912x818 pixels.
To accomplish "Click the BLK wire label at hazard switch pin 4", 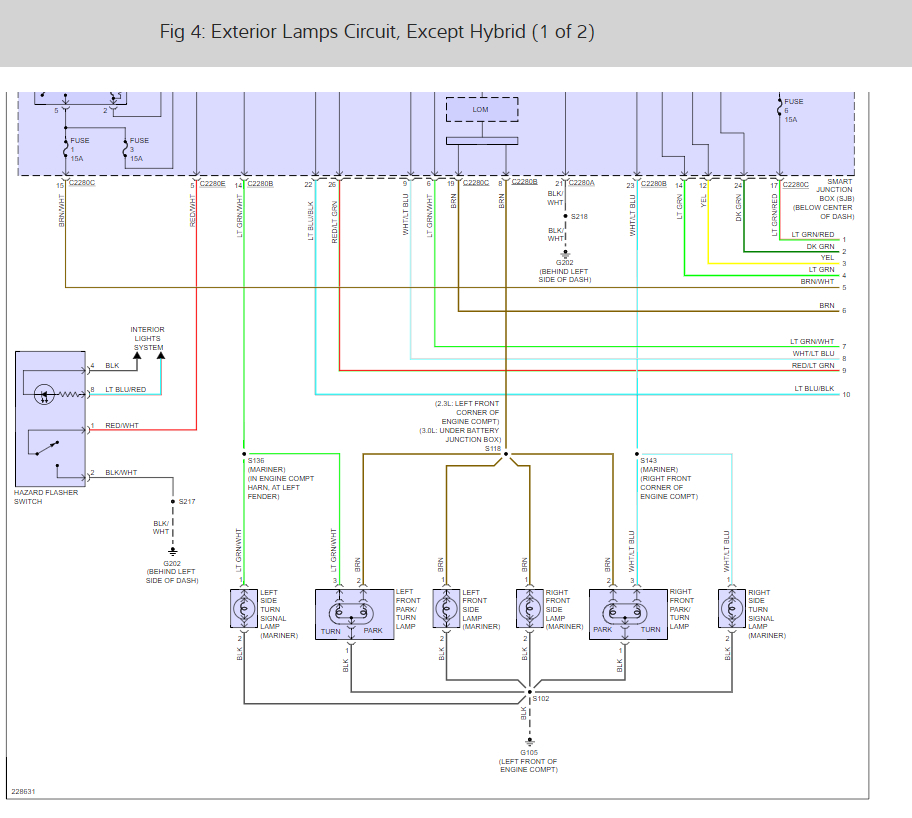I will (112, 366).
